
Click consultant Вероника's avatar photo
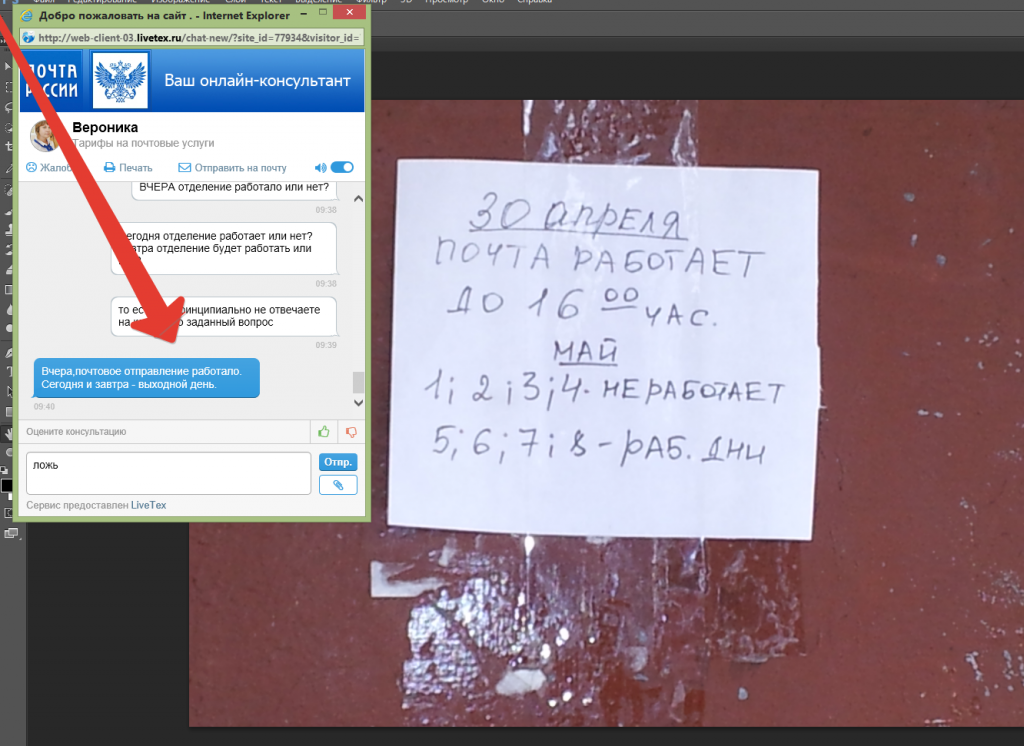(x=46, y=135)
